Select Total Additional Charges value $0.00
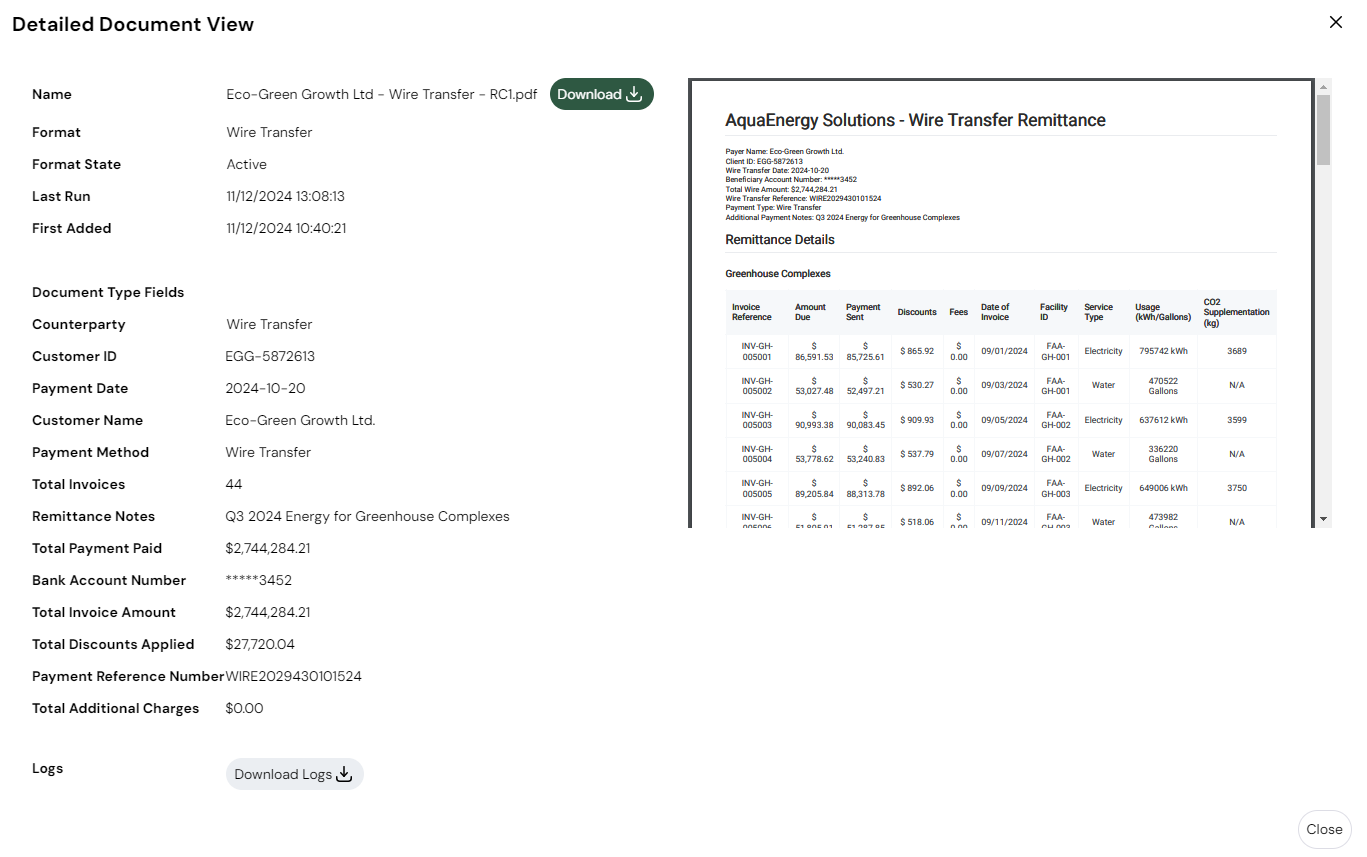This screenshot has width=1367, height=857. 245,708
